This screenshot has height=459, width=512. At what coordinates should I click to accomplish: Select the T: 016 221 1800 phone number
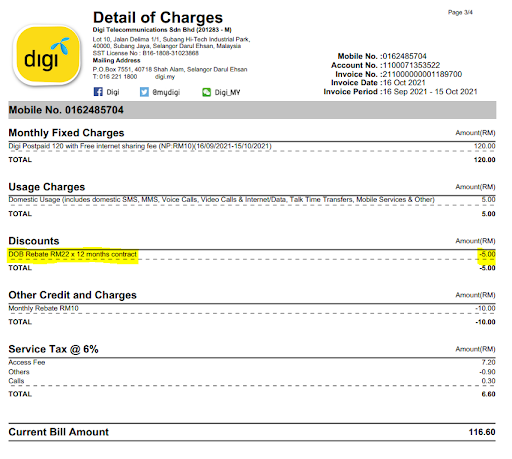(x=115, y=77)
